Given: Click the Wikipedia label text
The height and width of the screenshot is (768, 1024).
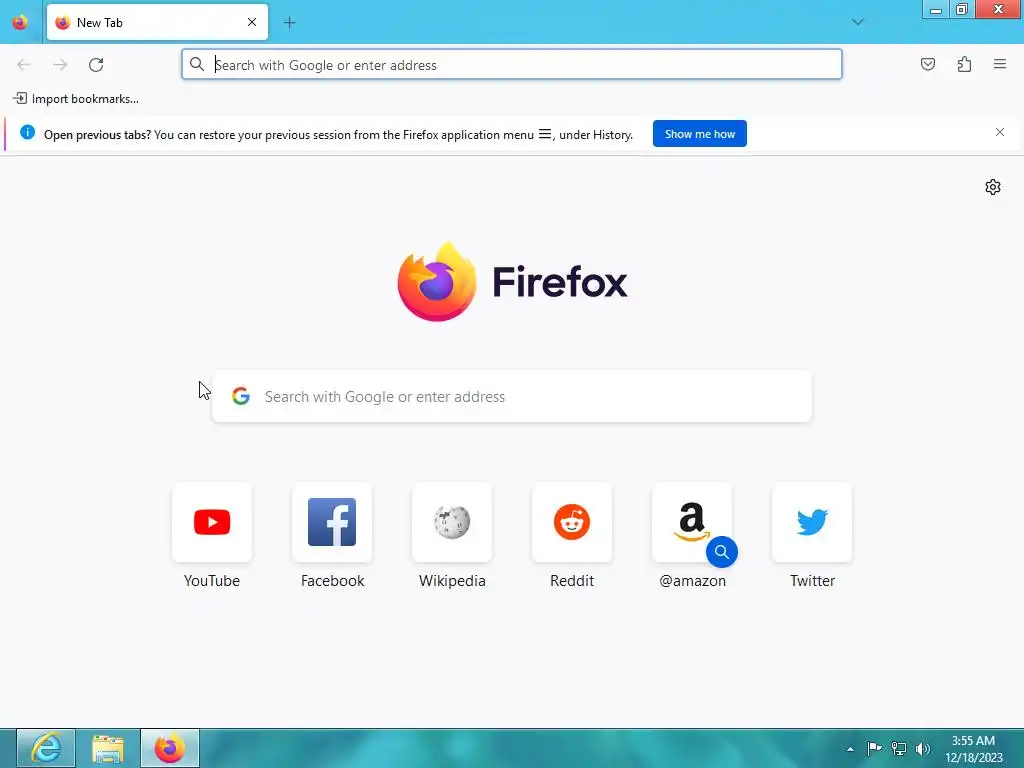Looking at the screenshot, I should coord(452,581).
